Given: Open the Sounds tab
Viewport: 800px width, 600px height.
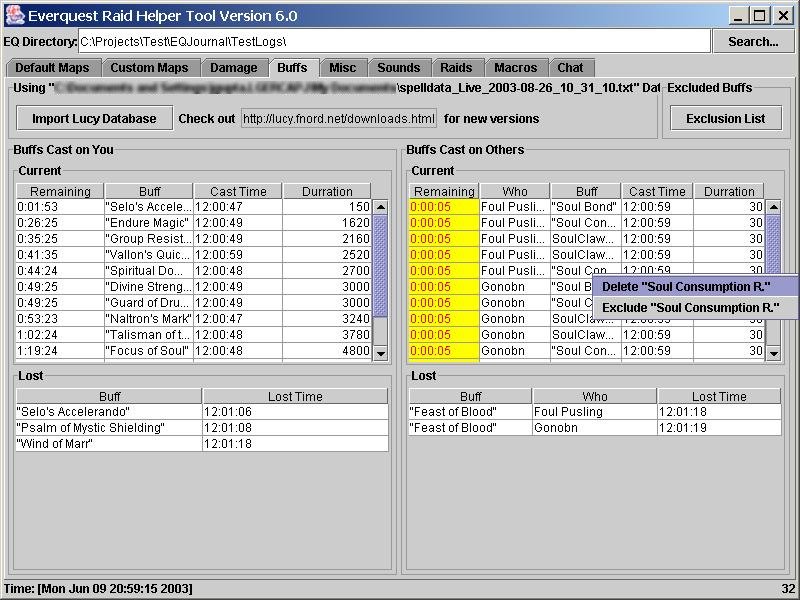Looking at the screenshot, I should pos(398,68).
